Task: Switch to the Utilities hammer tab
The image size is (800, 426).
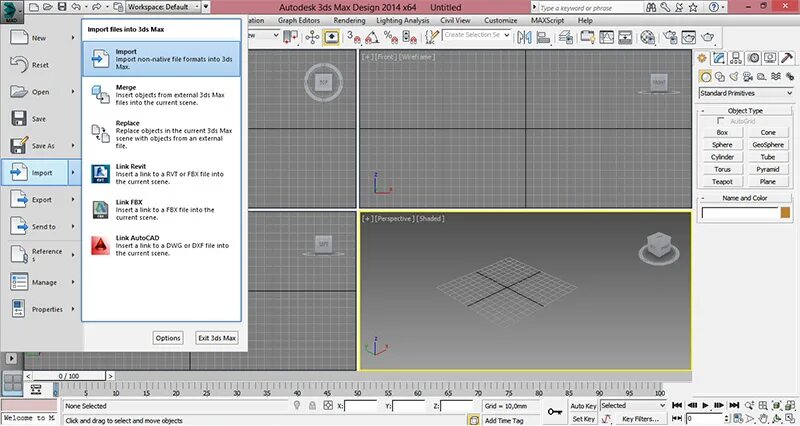Action: click(787, 58)
